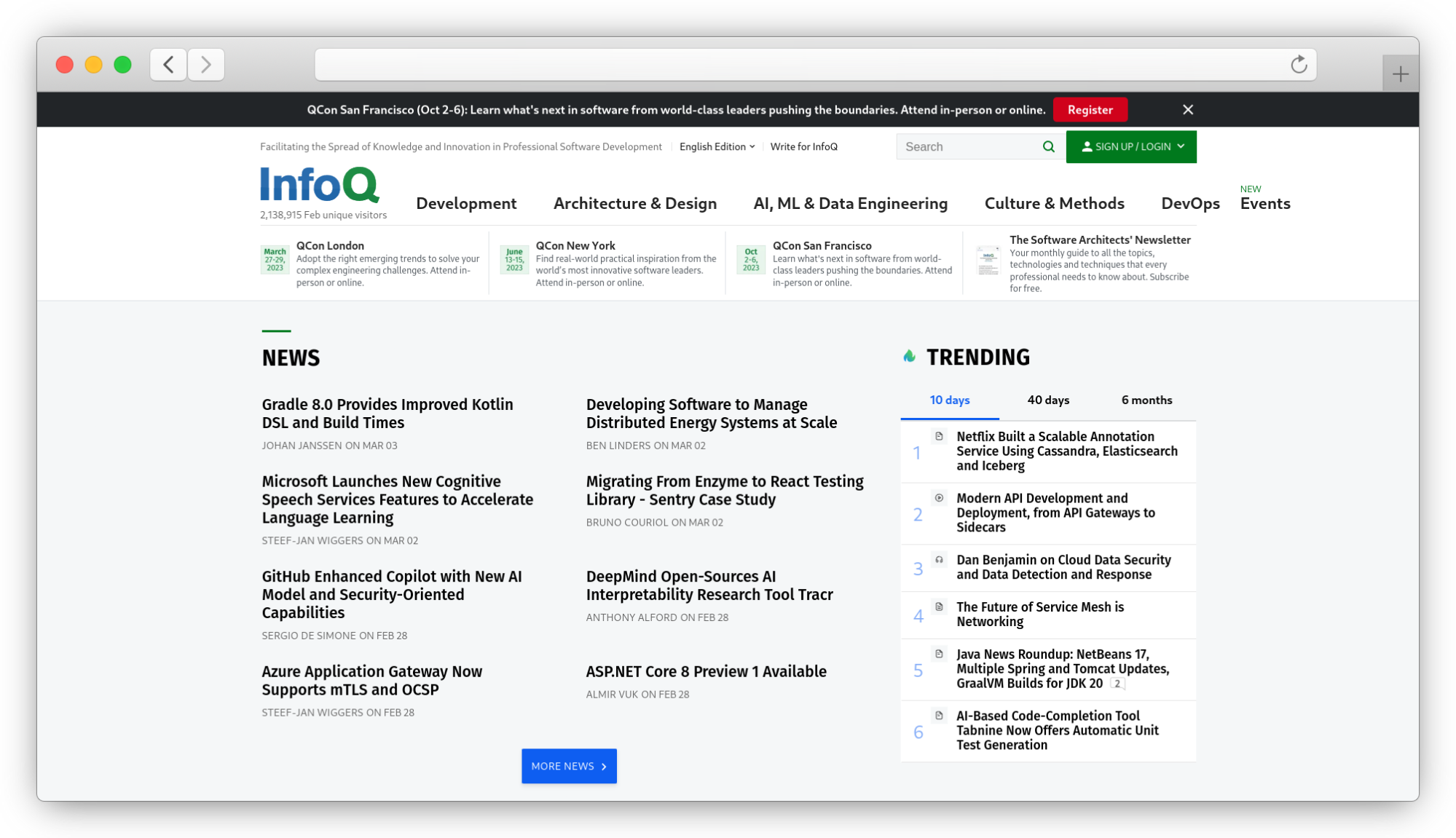Open the Gradle 8.0 Kotlin DSL article
Screen dimensions: 1456x838
click(387, 414)
